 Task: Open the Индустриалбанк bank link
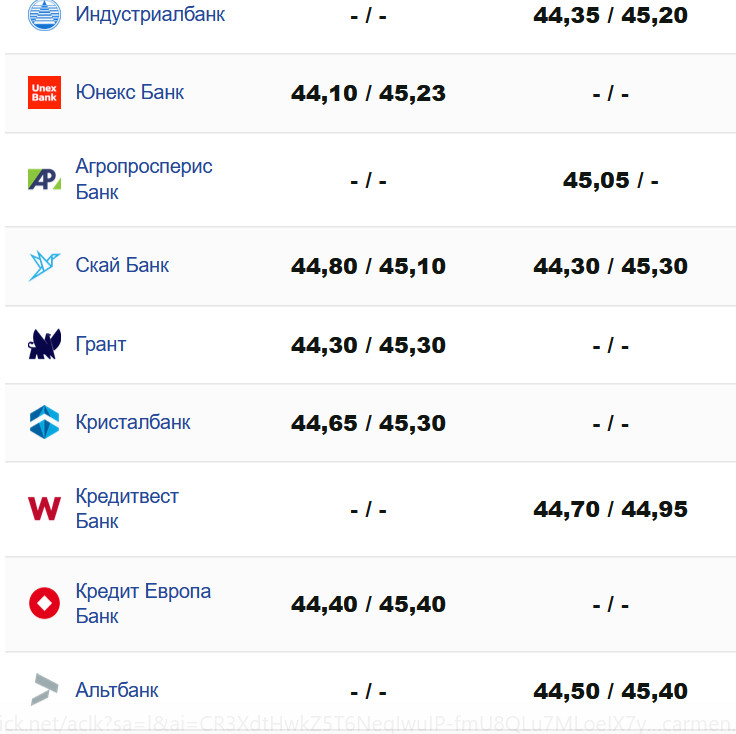tap(150, 15)
